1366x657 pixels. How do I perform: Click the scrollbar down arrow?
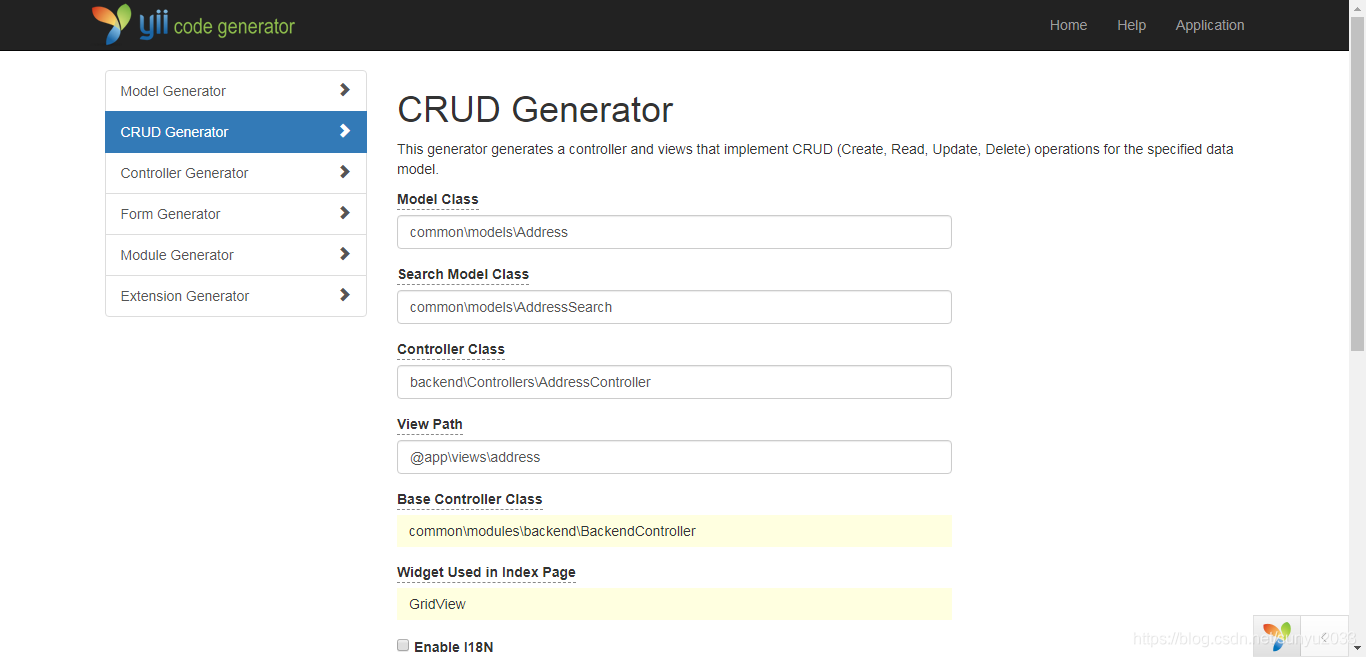point(1358,649)
